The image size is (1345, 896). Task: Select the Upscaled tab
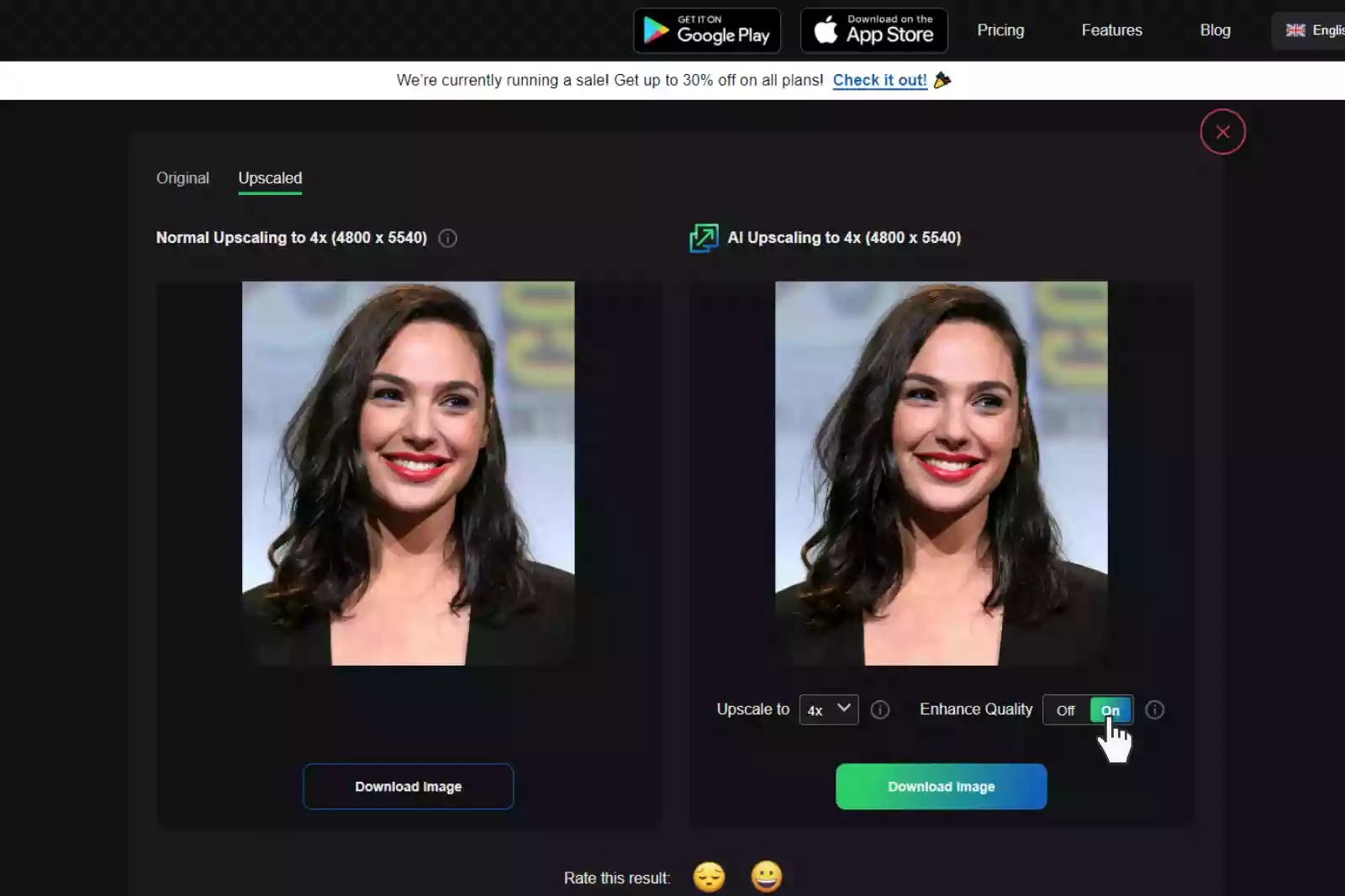click(269, 178)
